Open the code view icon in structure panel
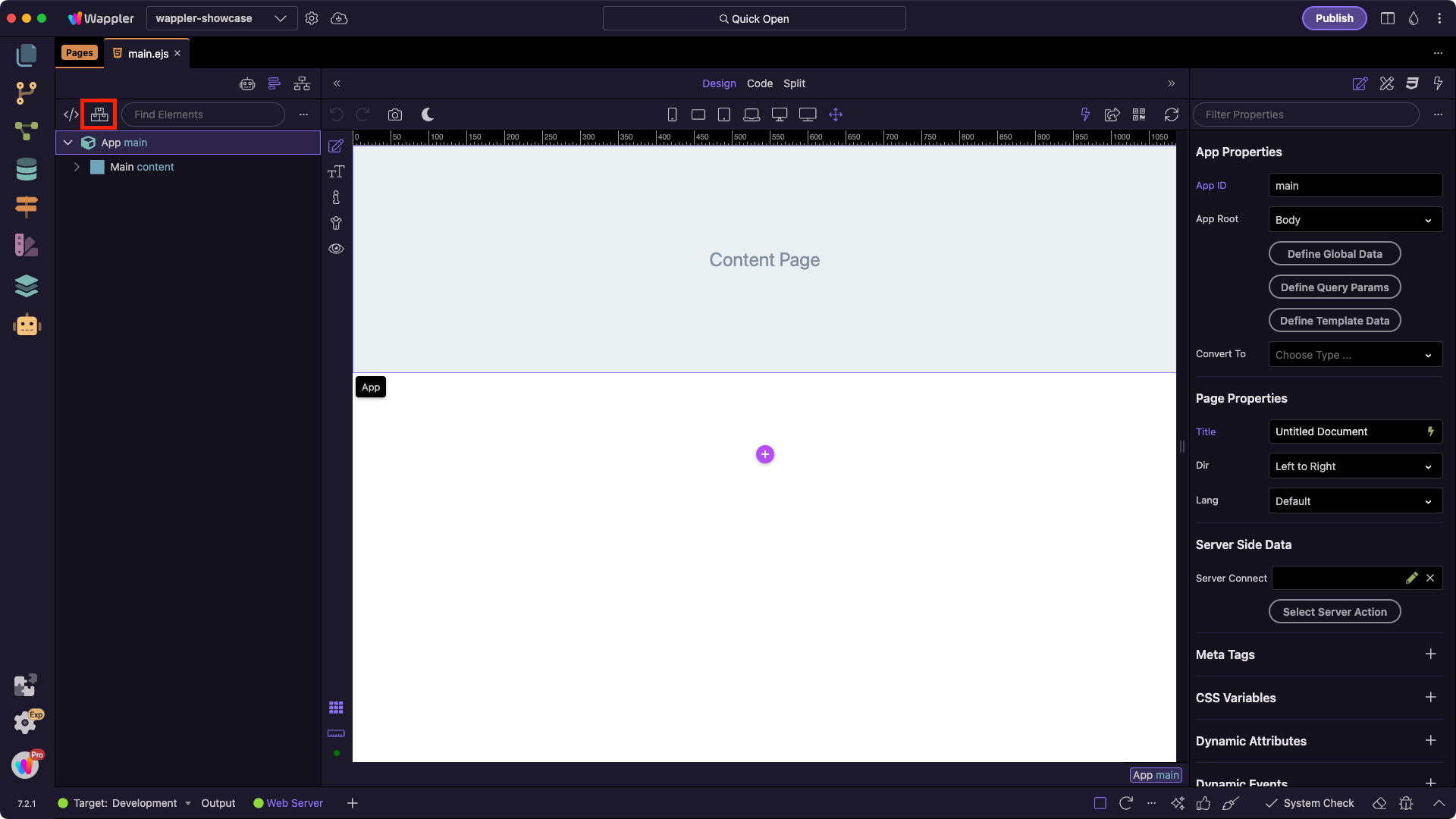 click(71, 115)
